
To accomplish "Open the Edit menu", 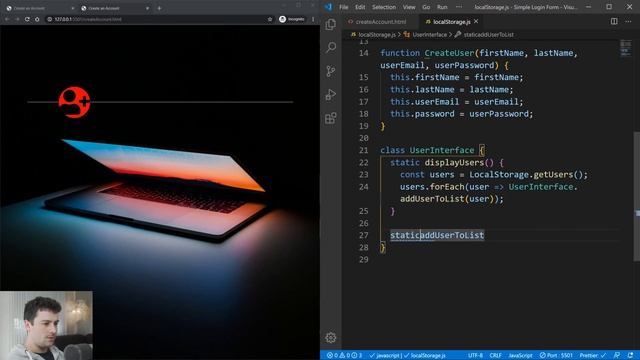I will [360, 7].
